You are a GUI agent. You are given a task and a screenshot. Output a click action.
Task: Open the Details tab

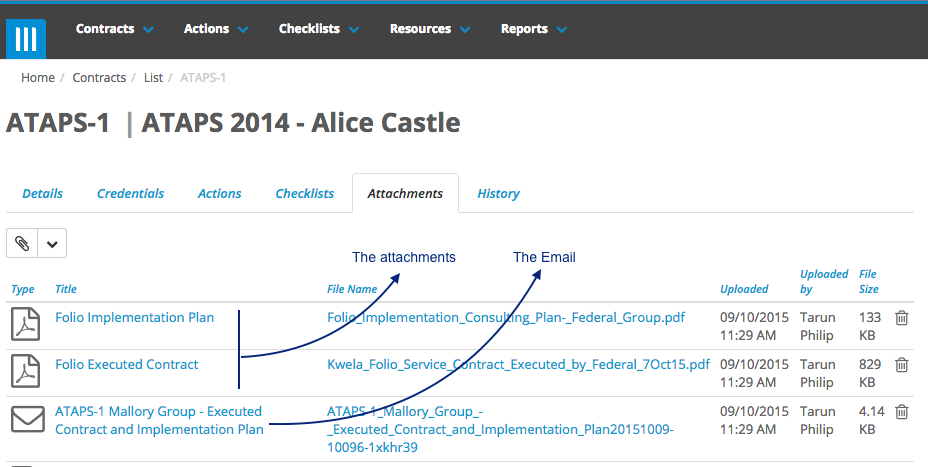click(x=43, y=194)
